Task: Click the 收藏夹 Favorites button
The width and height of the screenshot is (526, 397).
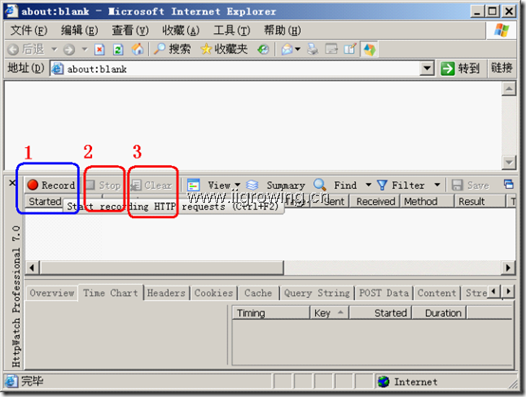Action: (x=224, y=49)
